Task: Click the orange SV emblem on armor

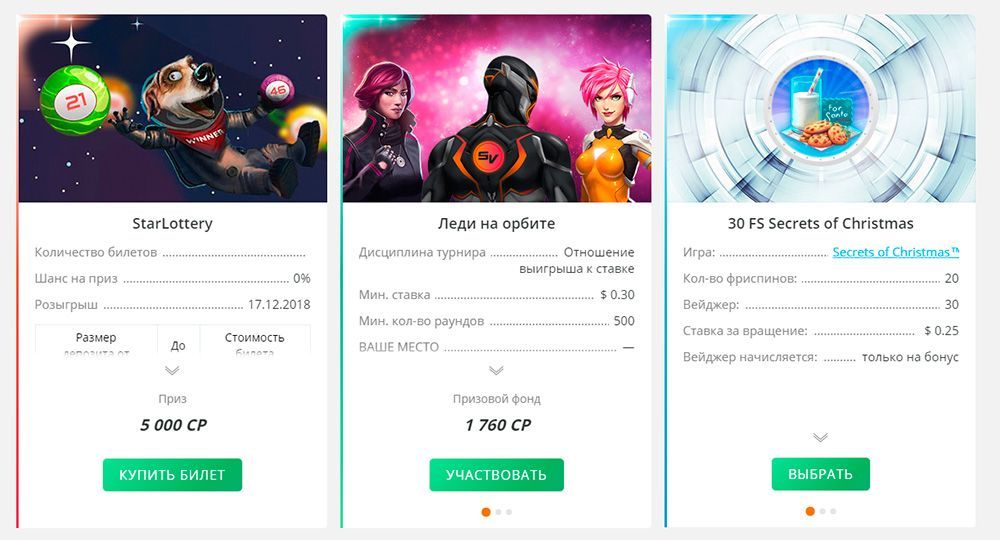Action: [x=489, y=156]
